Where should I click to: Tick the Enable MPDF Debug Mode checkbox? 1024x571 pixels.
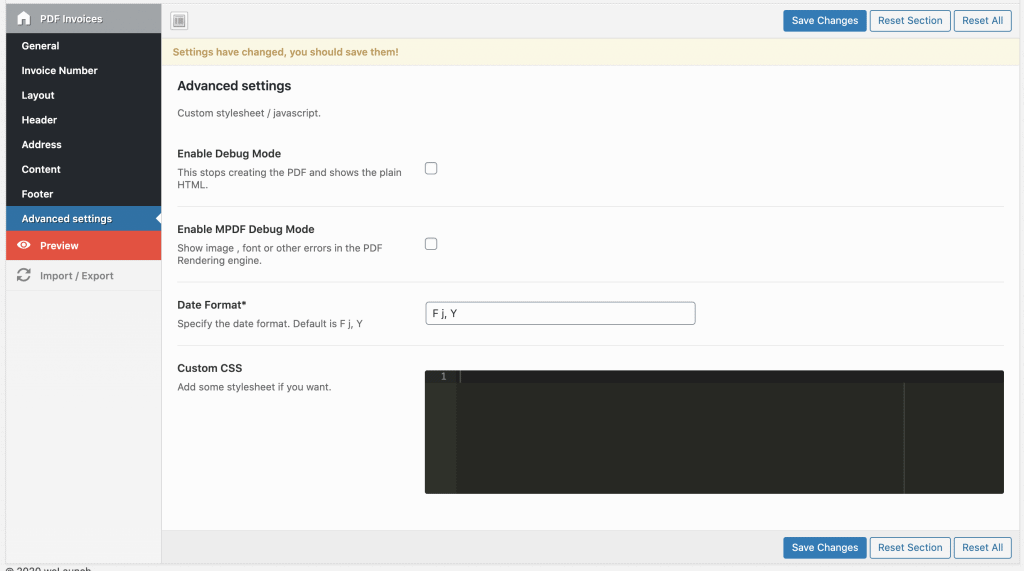click(x=431, y=244)
